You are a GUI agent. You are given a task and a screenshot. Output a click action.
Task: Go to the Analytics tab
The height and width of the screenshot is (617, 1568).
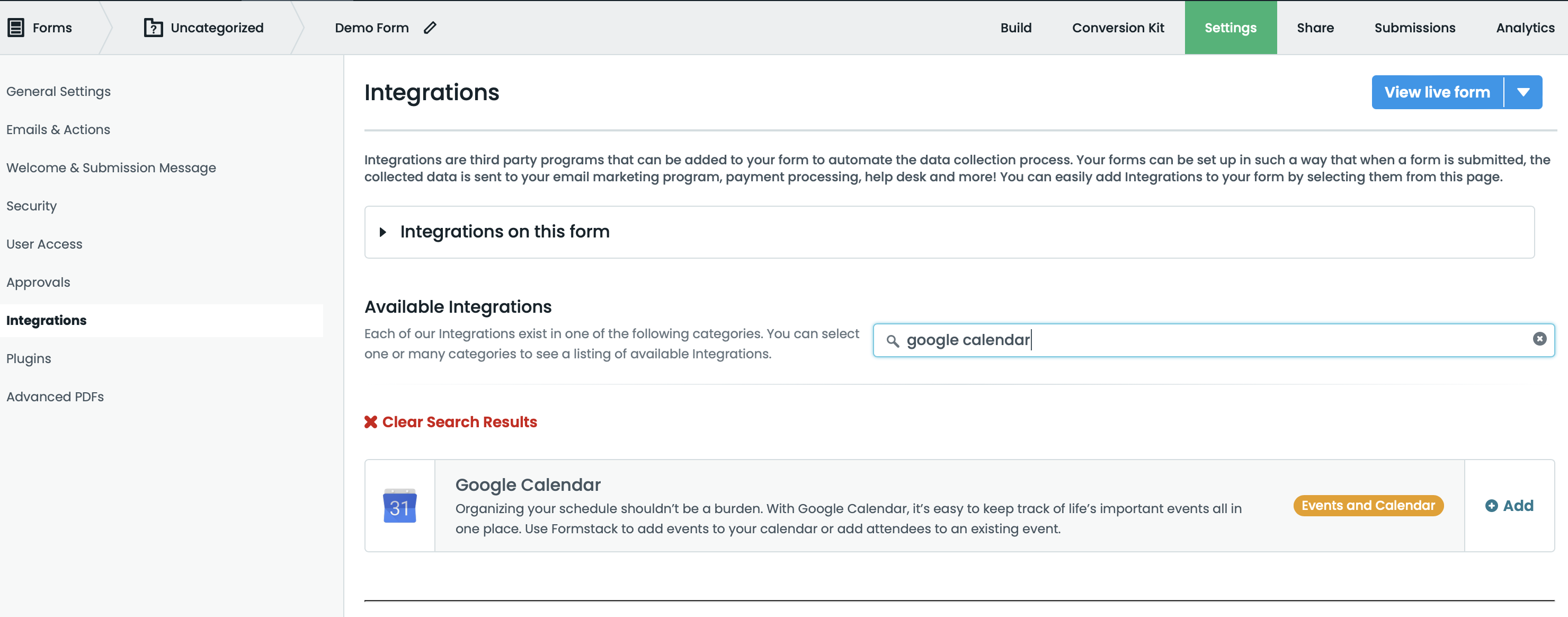[x=1525, y=28]
